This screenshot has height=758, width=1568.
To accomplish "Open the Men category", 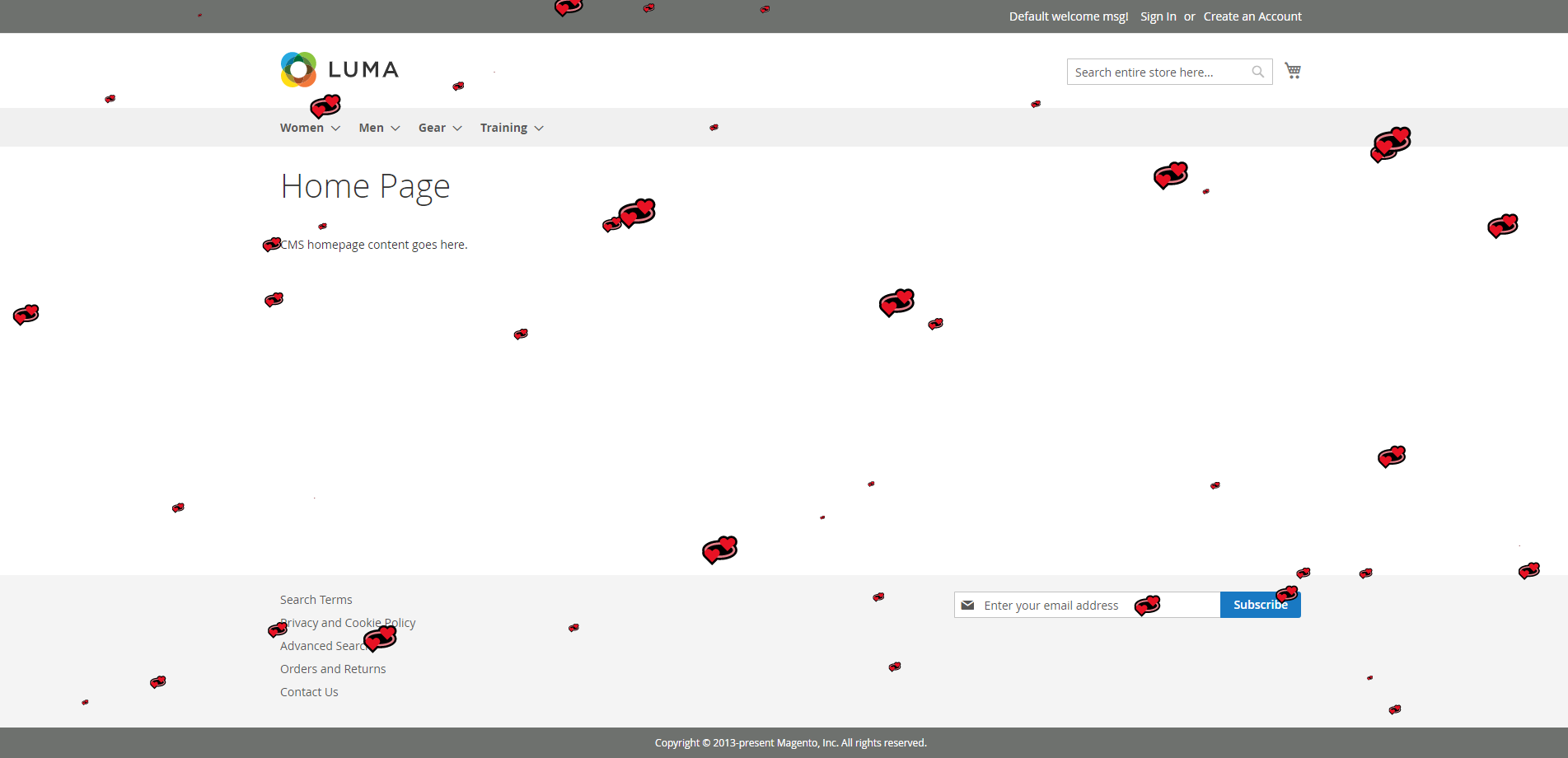I will point(372,128).
